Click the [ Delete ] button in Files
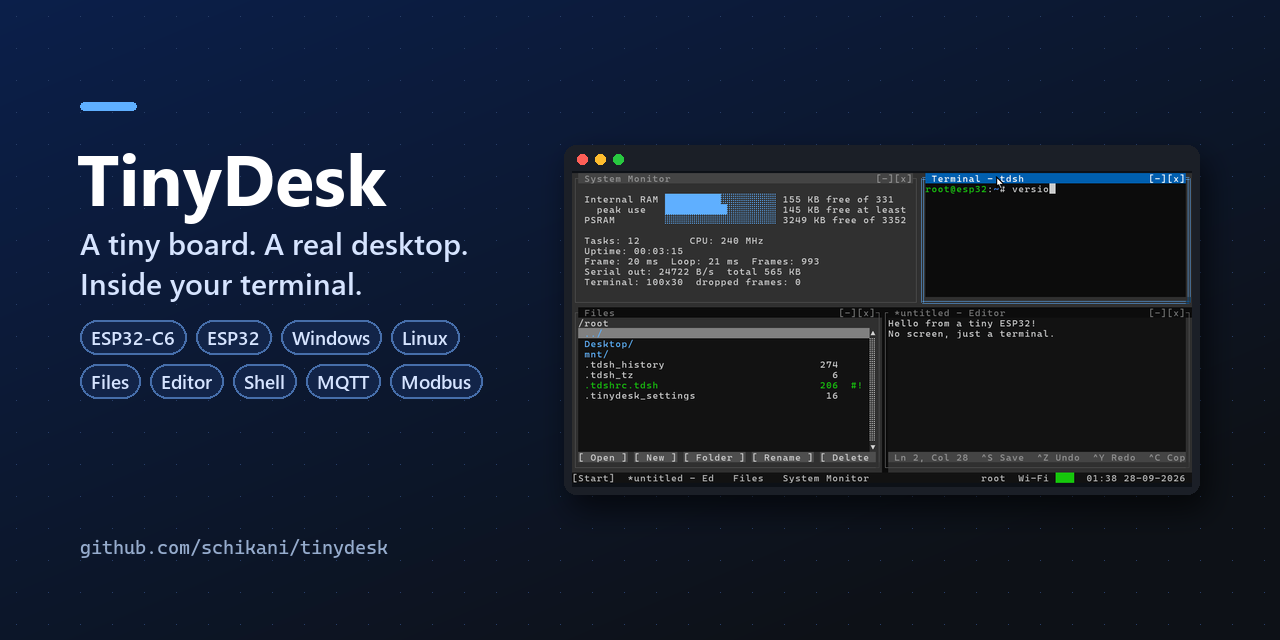 (848, 458)
